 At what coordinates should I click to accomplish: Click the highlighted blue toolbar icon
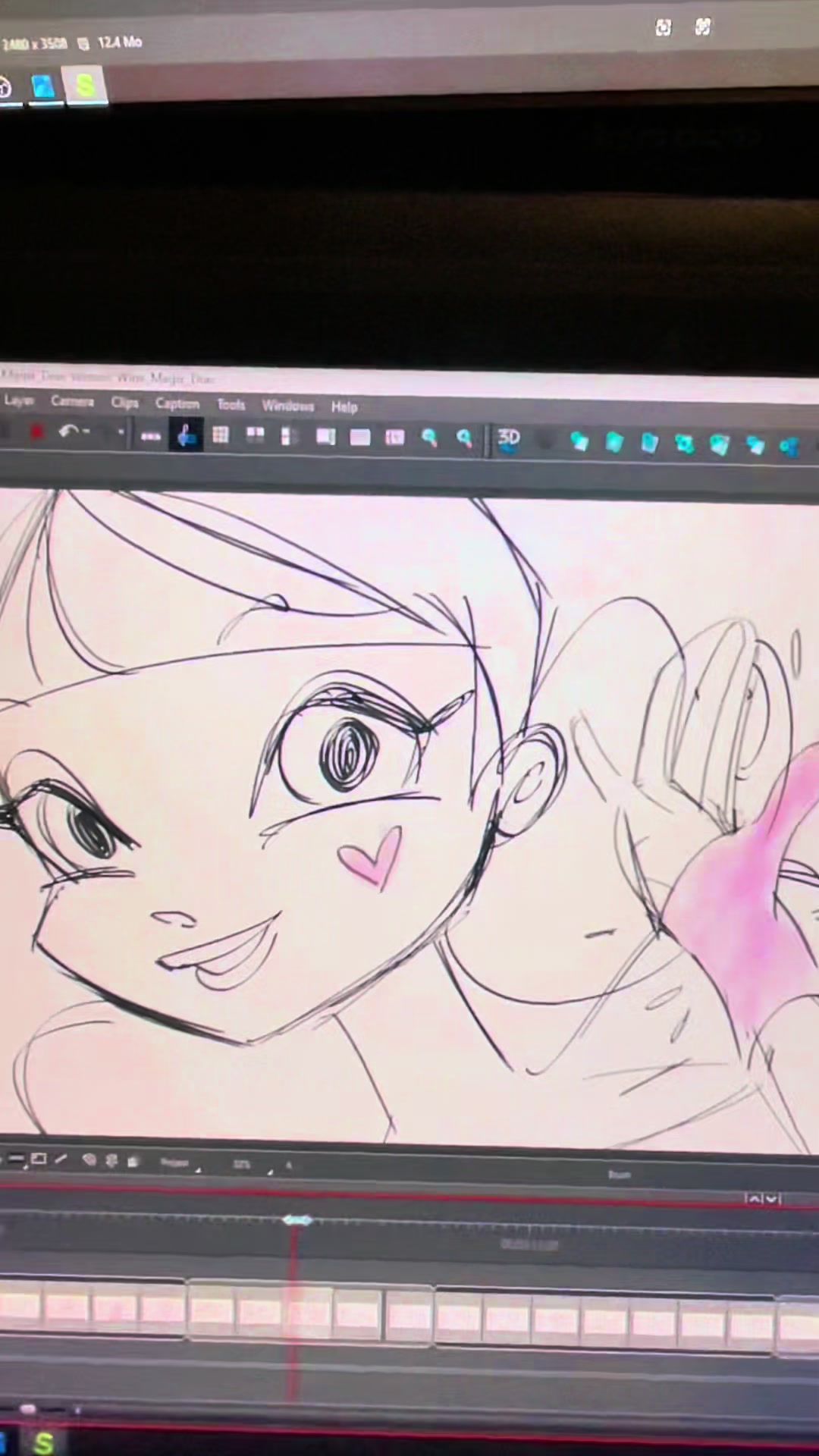click(186, 435)
